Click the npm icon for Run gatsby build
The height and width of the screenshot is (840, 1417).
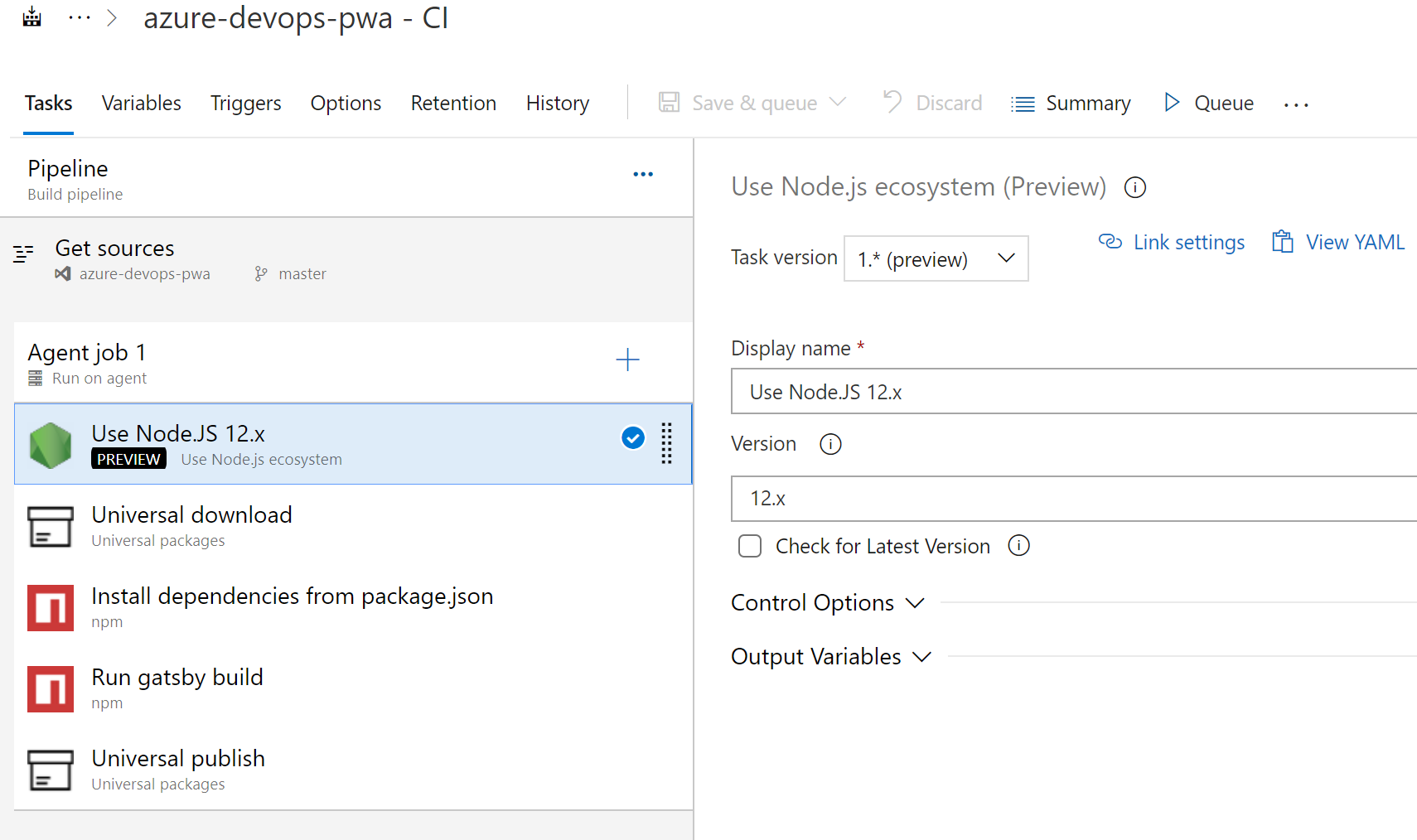point(51,689)
